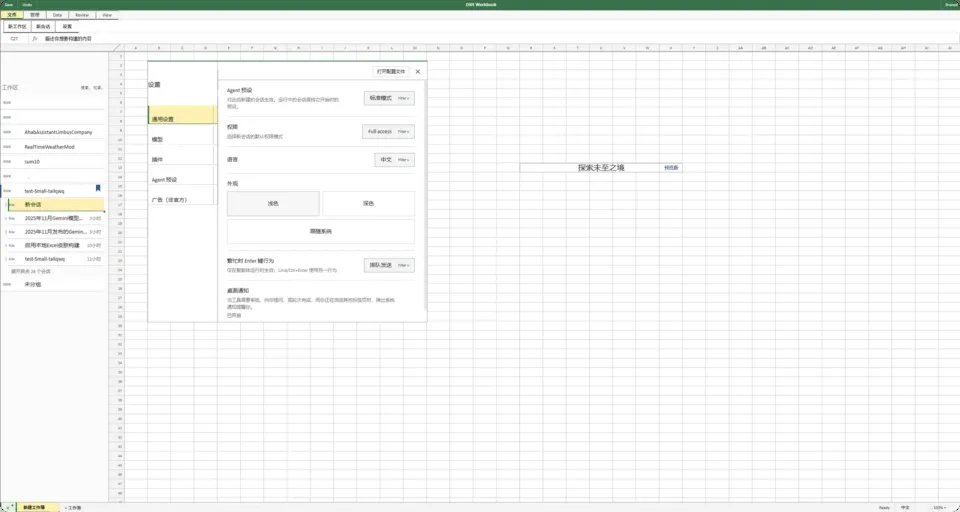960x512 pixels.
Task: Select the highlighted 新会话 session row
Action: [56, 205]
